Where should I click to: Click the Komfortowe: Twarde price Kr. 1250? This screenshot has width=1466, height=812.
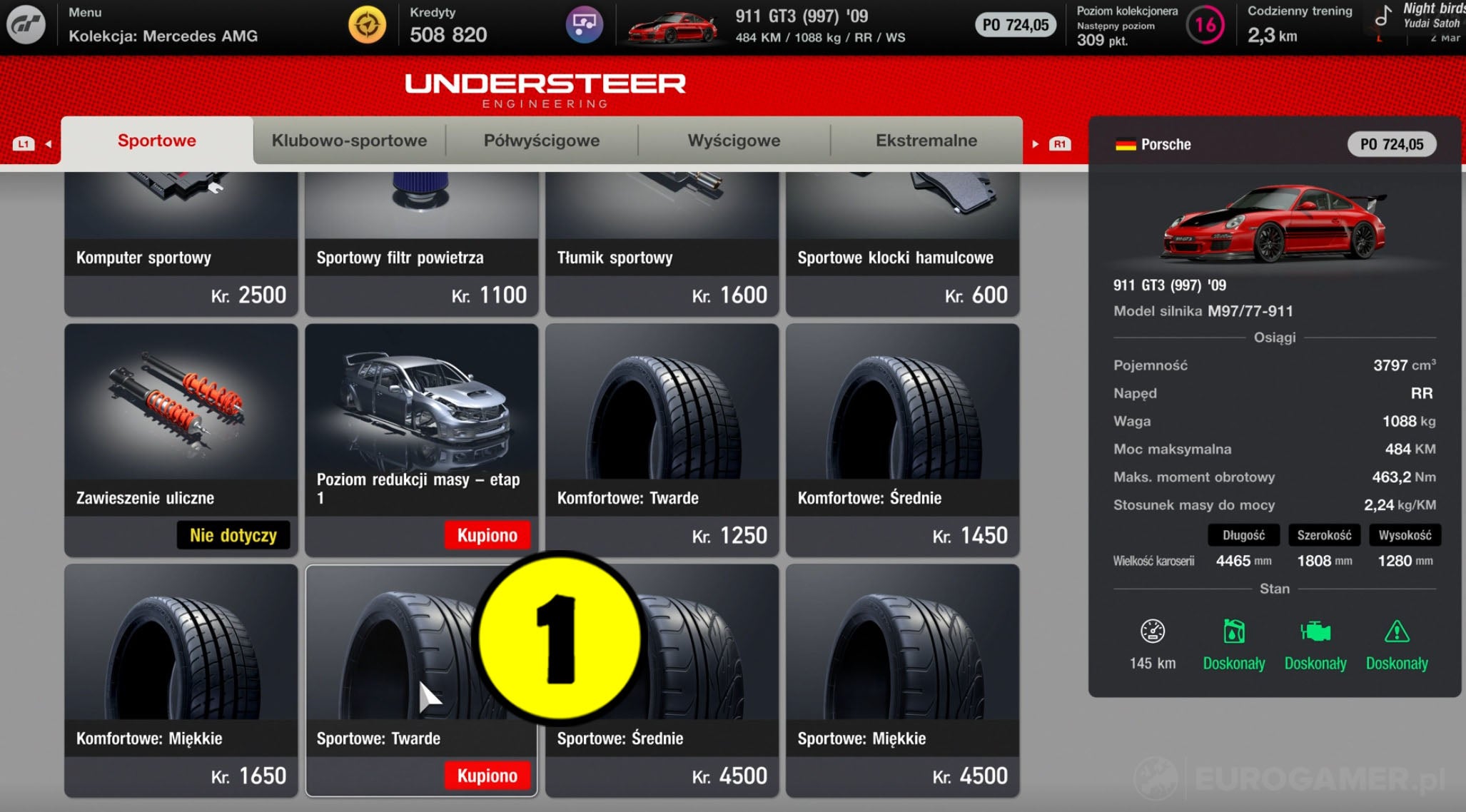click(729, 535)
